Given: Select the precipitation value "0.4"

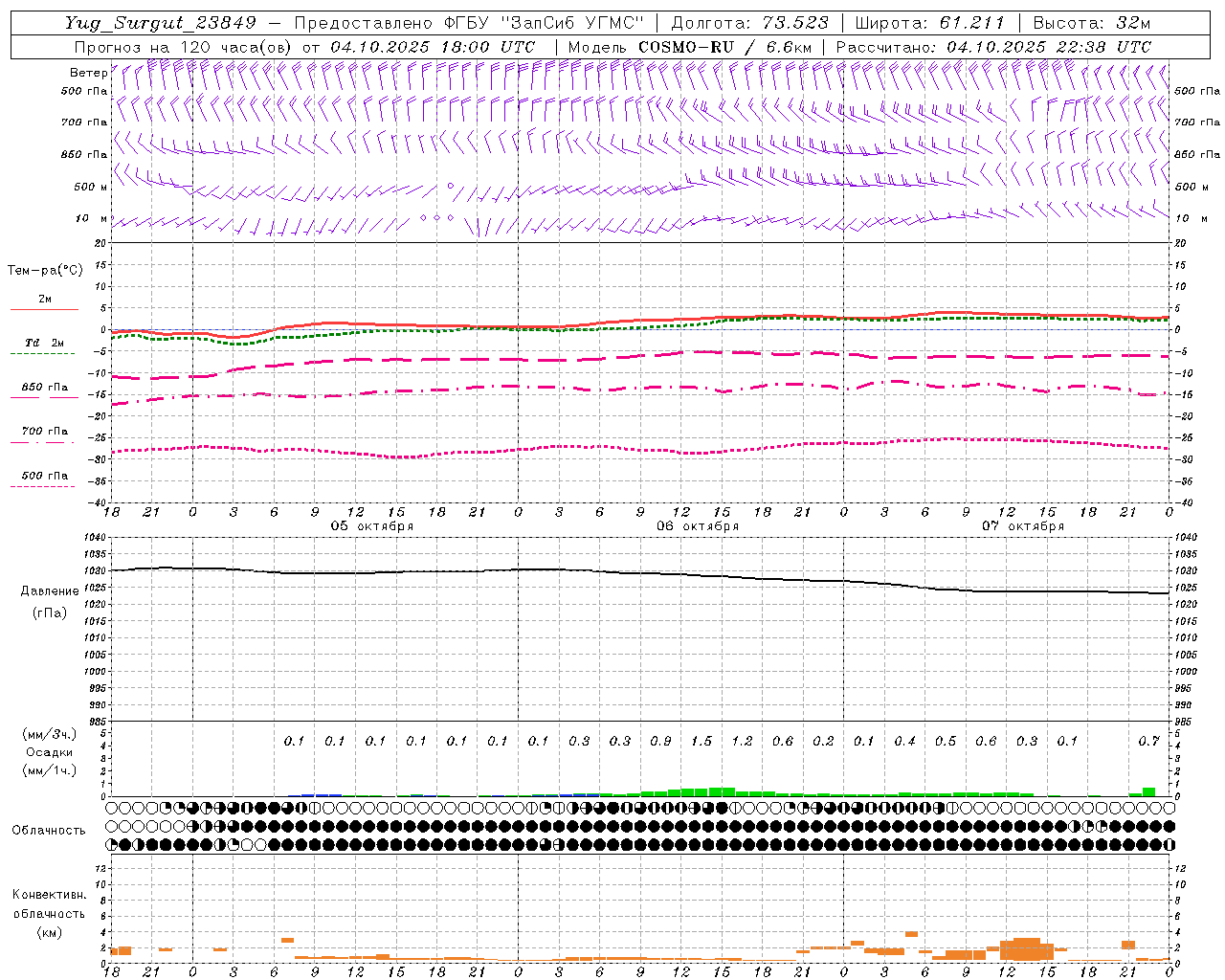Looking at the screenshot, I should (905, 741).
